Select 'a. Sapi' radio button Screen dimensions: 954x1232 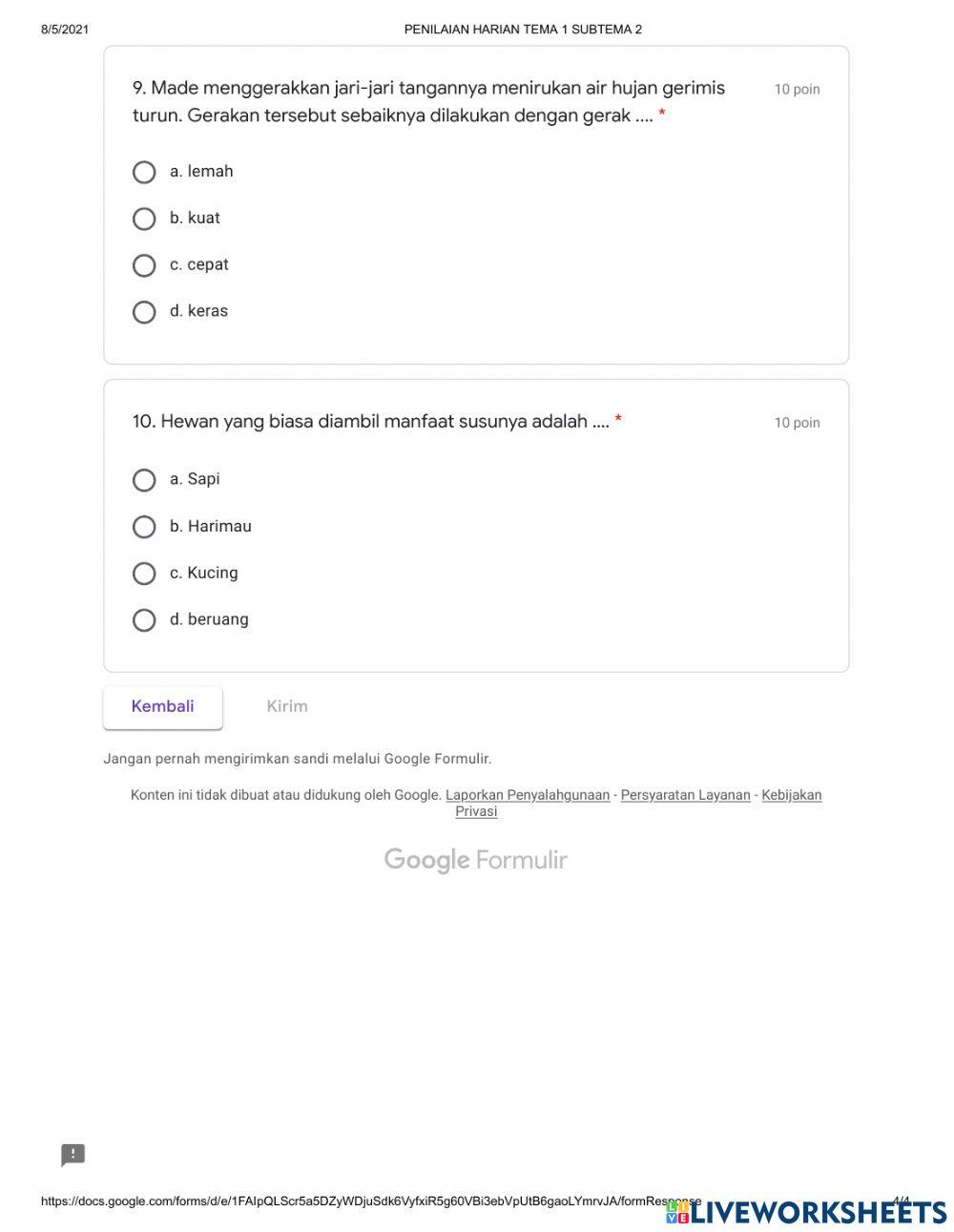(x=144, y=480)
